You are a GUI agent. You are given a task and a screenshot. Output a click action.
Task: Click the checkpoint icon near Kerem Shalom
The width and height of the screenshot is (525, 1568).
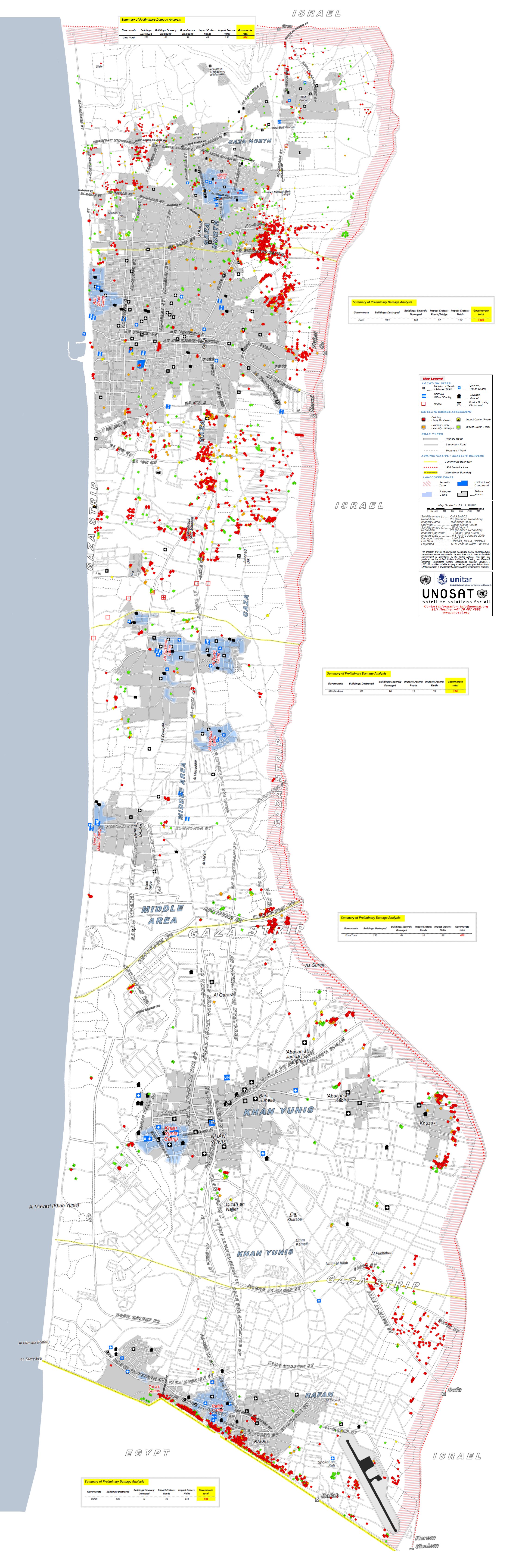412,1549
